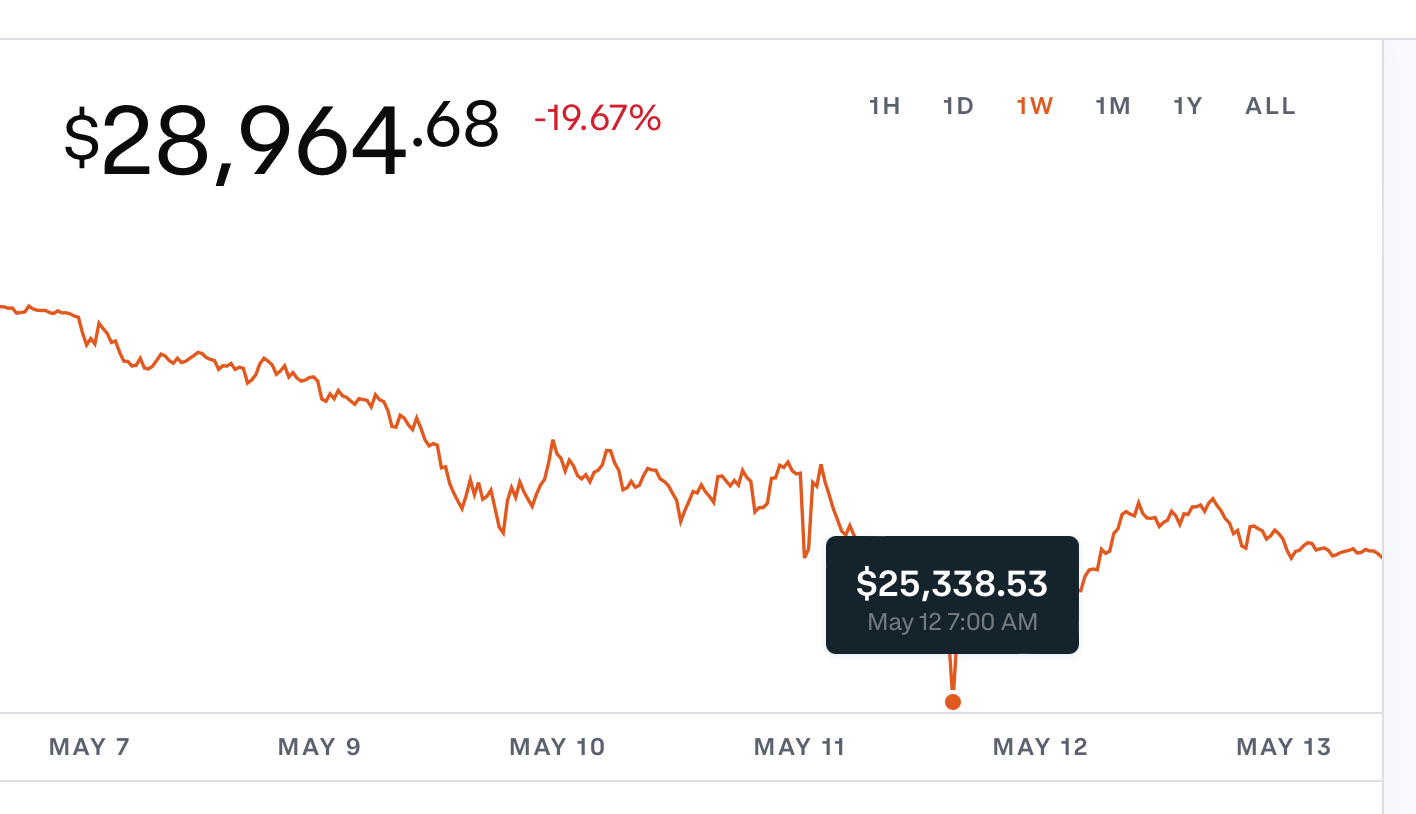1416x814 pixels.
Task: Open the 1M chart view
Action: (x=1111, y=105)
